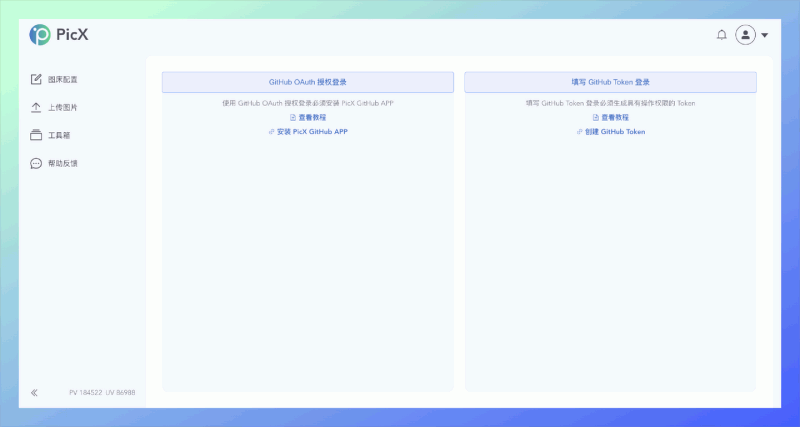Open 查看教程 link under GitHub OAuth
800x427 pixels.
[308, 117]
